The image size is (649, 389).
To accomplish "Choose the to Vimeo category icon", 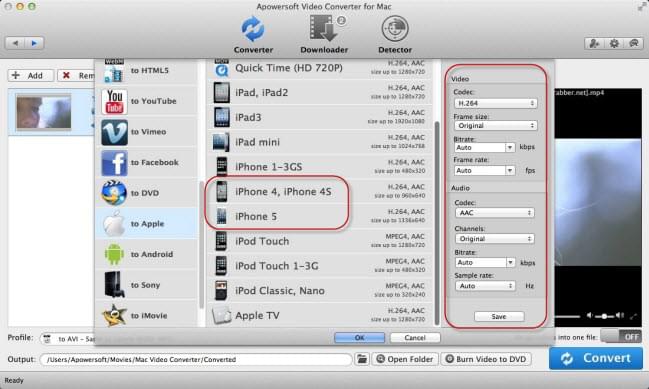I will (114, 132).
